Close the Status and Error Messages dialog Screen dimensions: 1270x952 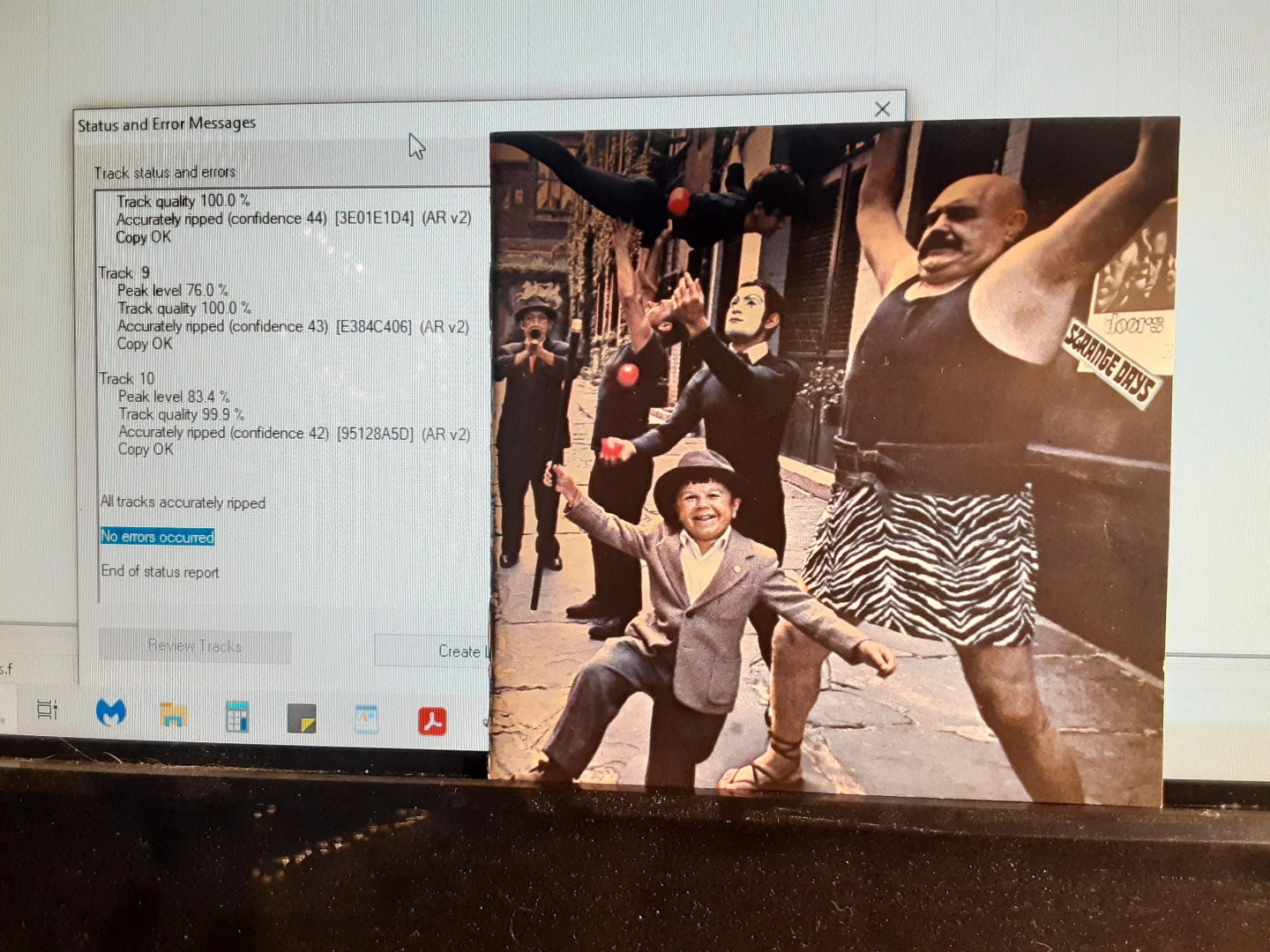[882, 109]
